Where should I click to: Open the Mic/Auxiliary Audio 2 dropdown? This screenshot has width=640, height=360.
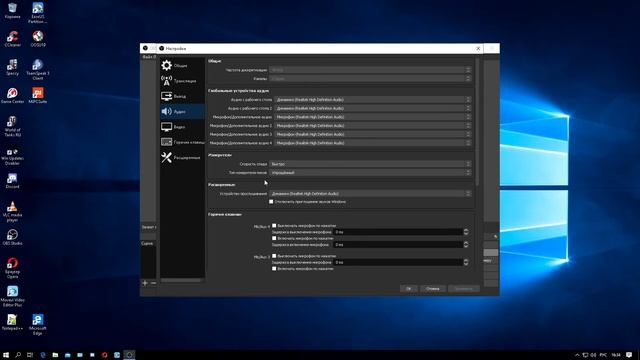(373, 126)
